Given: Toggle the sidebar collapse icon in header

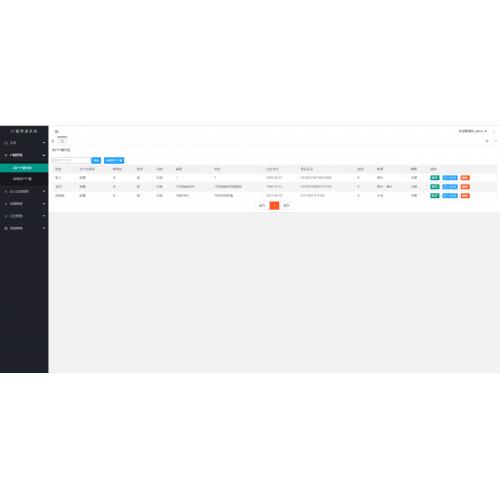Looking at the screenshot, I should (x=56, y=131).
